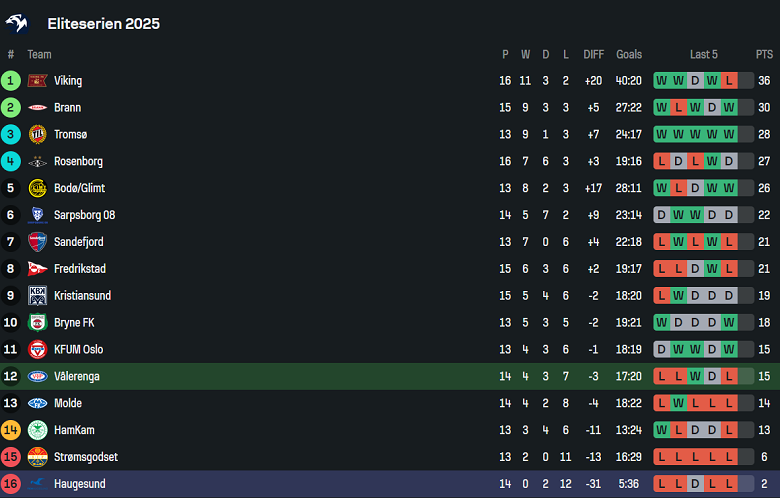This screenshot has width=780, height=498.
Task: Click Bodø/Glimt yellow crest icon
Action: click(38, 188)
